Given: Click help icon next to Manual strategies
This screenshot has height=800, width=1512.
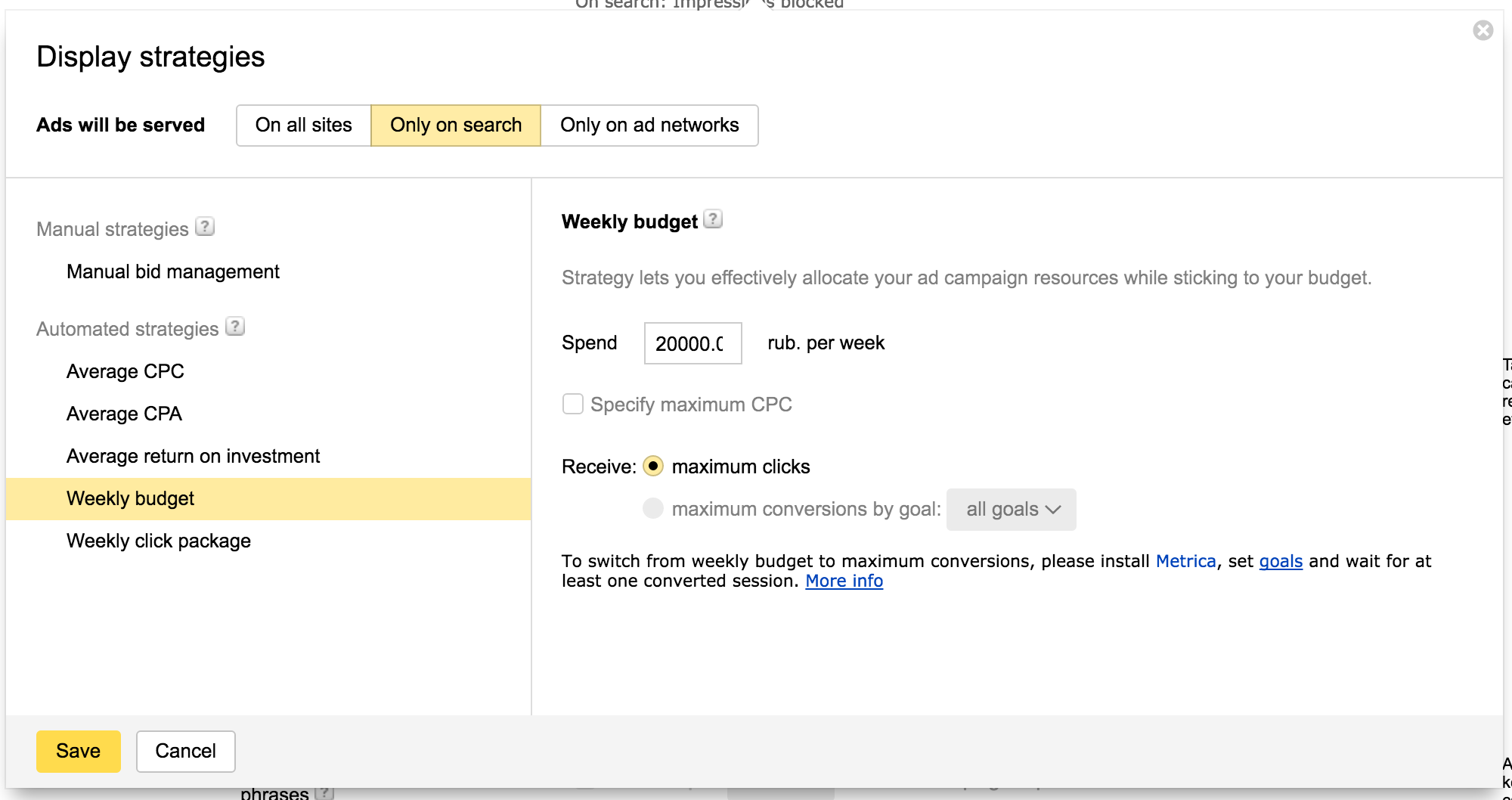Looking at the screenshot, I should 205,227.
